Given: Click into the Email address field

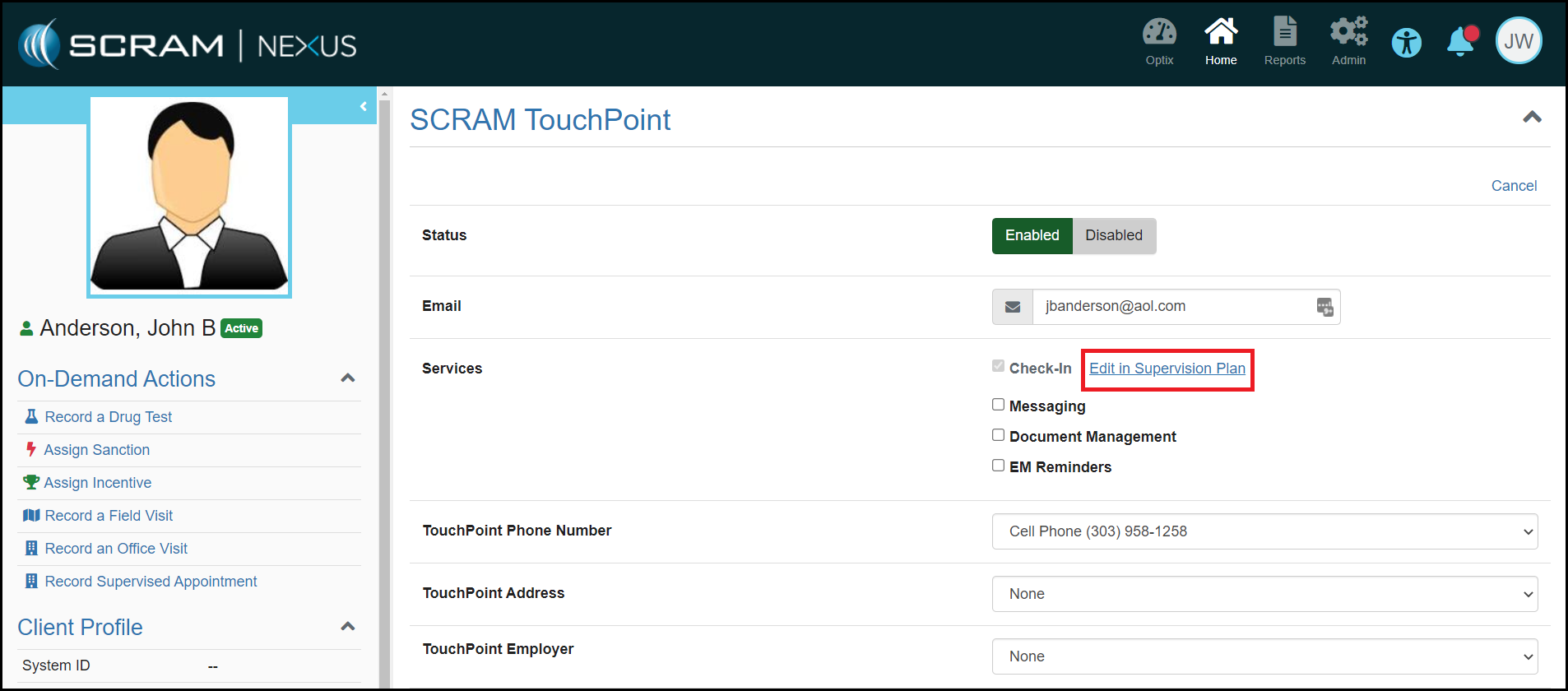Looking at the screenshot, I should point(1168,307).
